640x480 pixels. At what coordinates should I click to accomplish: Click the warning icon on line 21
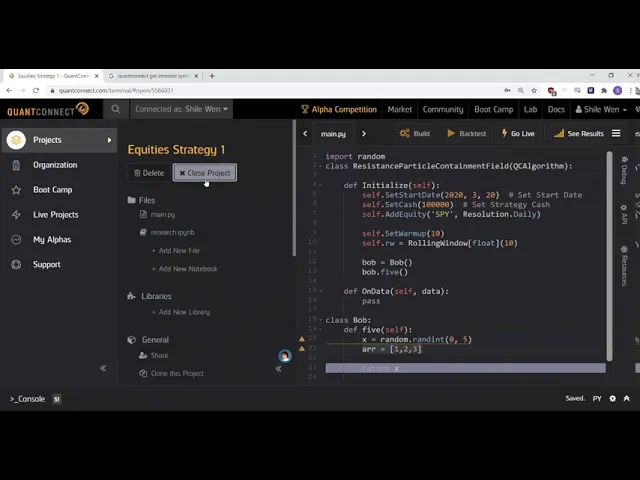[302, 349]
